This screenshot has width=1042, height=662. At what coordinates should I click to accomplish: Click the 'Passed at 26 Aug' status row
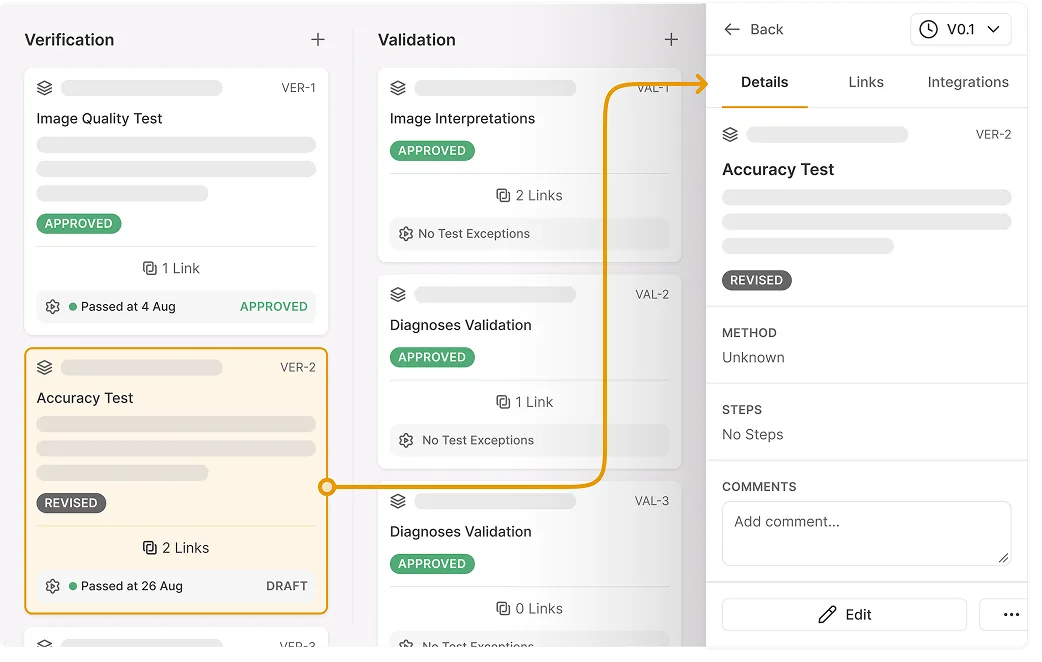(176, 586)
